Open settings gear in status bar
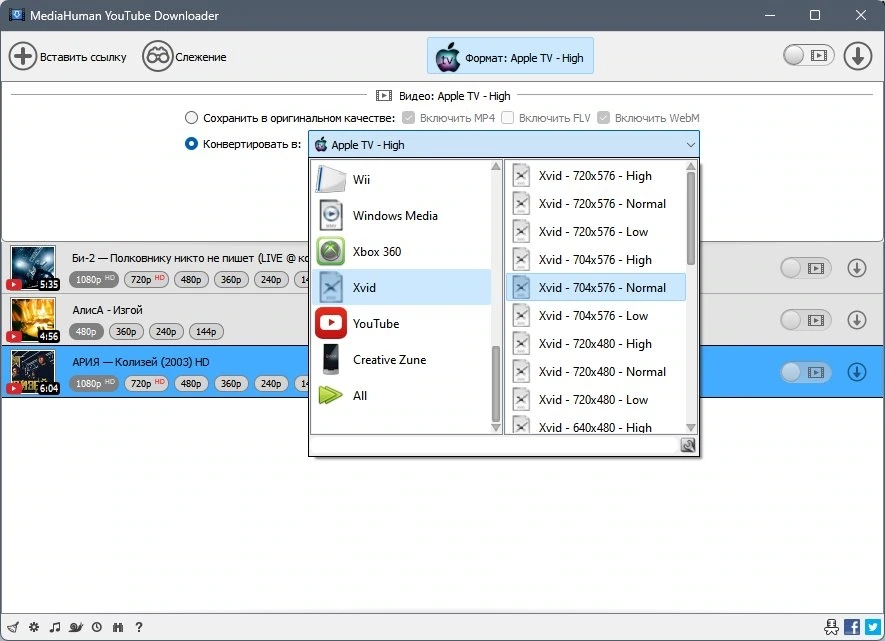Image resolution: width=885 pixels, height=641 pixels. pyautogui.click(x=34, y=627)
